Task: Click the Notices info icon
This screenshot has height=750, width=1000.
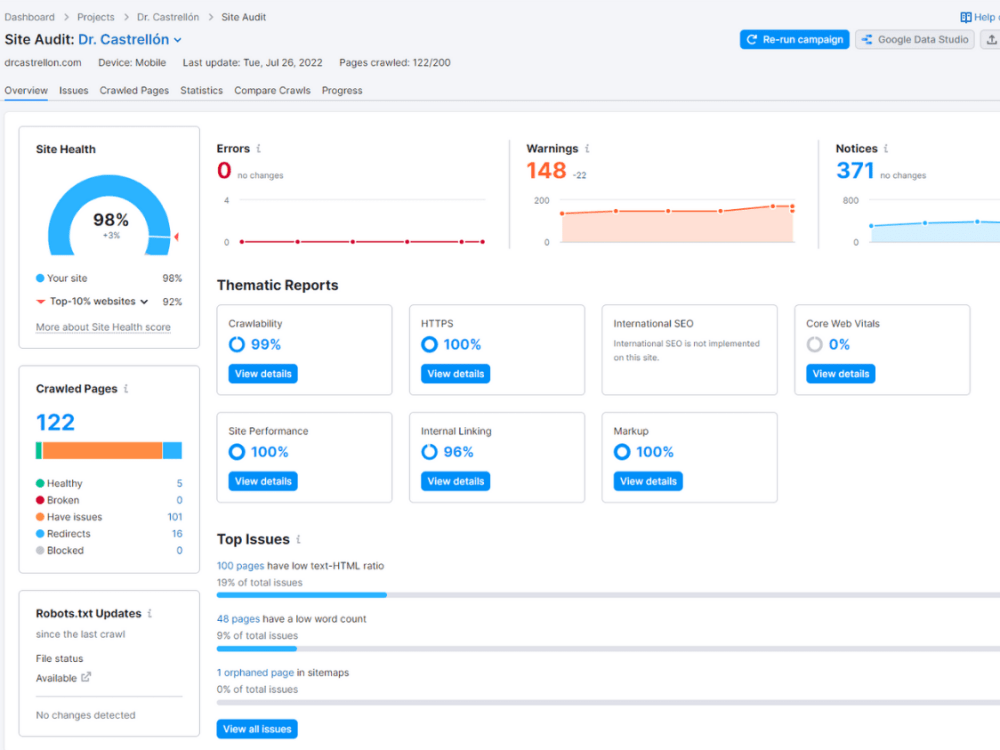Action: [x=886, y=149]
